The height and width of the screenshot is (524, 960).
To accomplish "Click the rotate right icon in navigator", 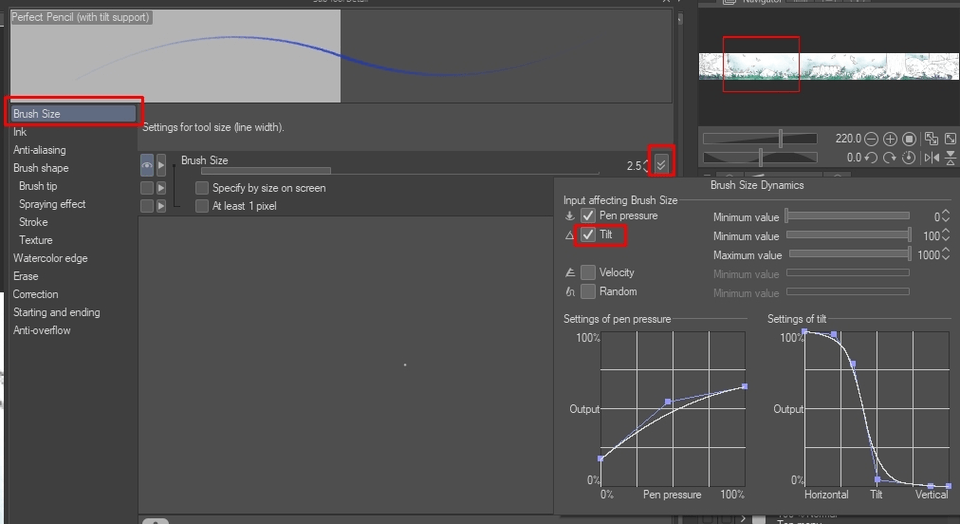I will click(x=890, y=158).
